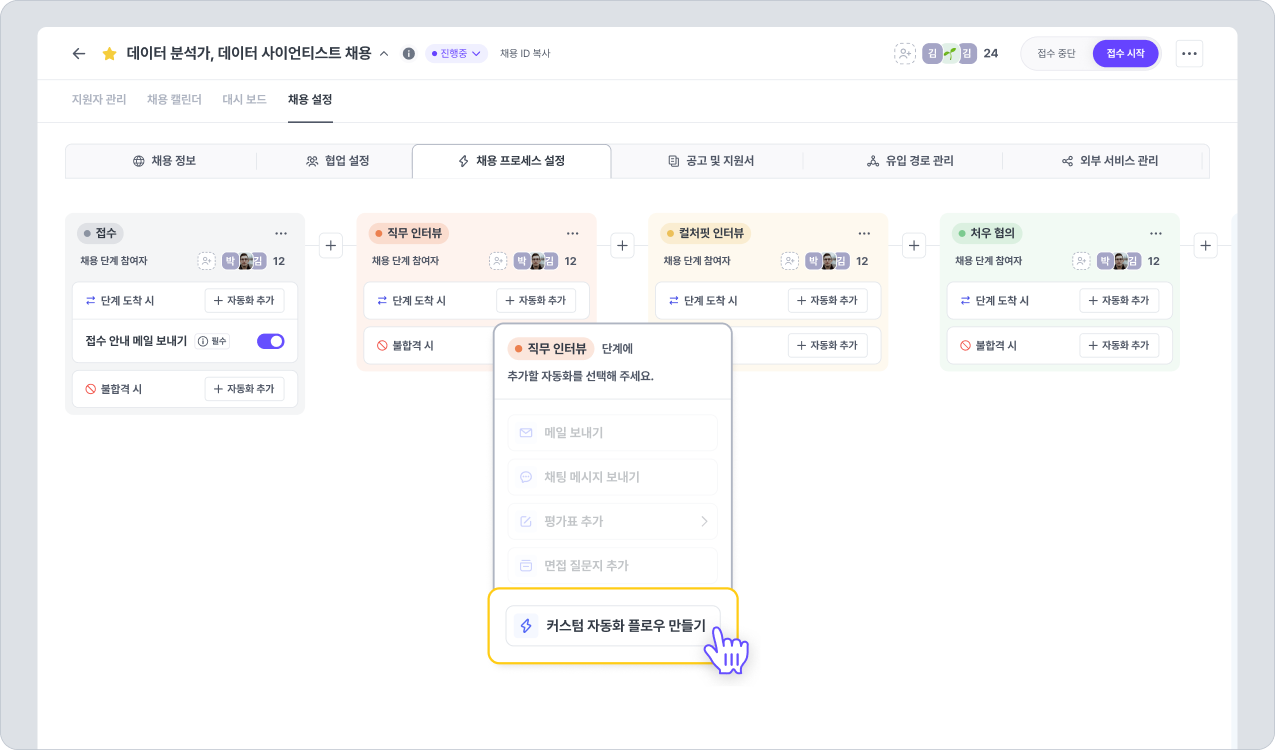Click the back arrow icon
This screenshot has width=1275, height=750.
click(x=79, y=54)
